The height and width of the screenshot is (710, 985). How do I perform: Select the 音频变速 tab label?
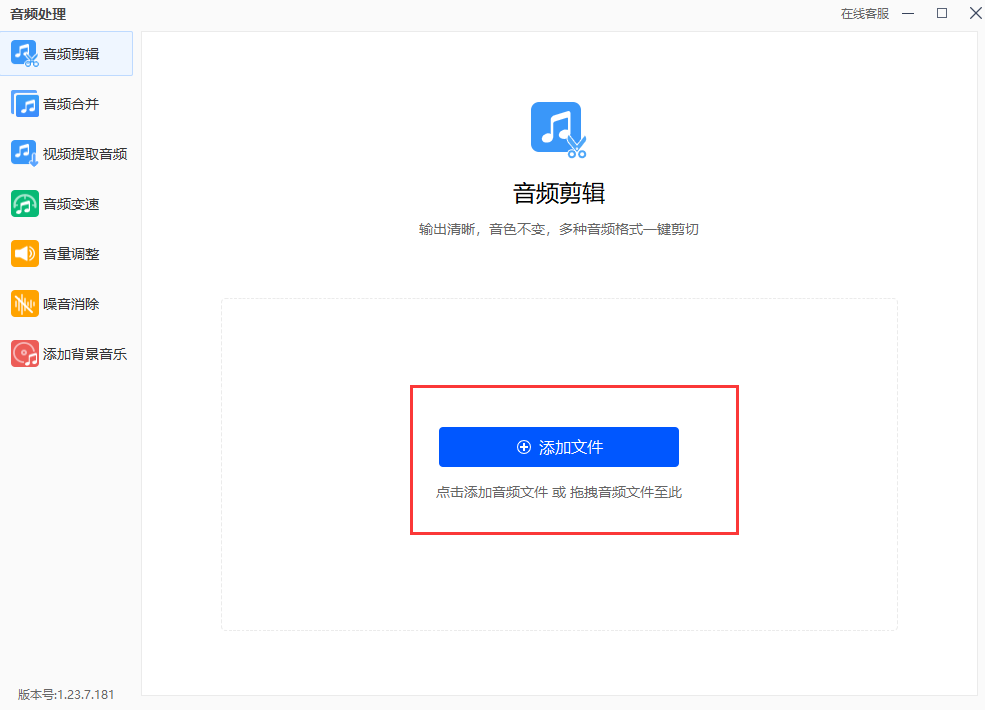tap(71, 204)
